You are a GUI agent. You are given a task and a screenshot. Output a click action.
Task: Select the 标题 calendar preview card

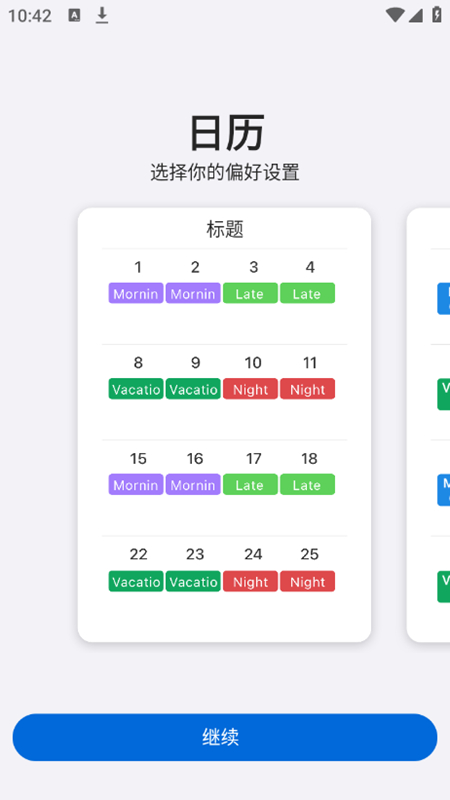[x=224, y=424]
